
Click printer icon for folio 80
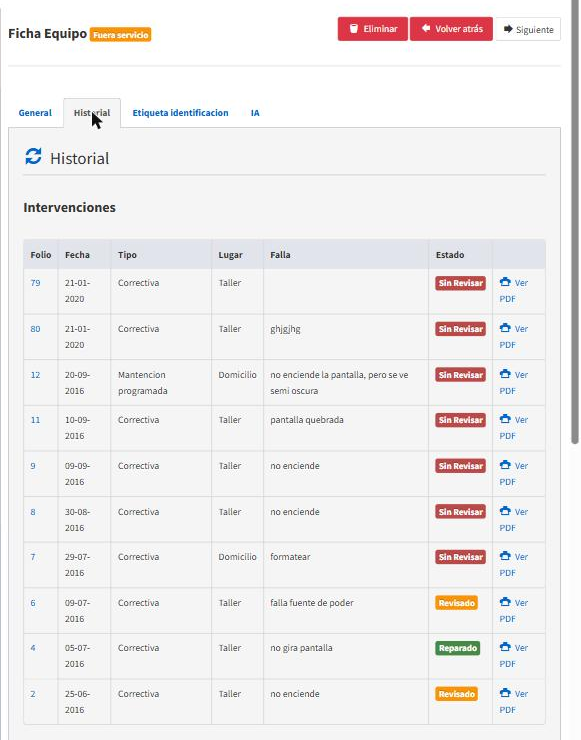click(x=505, y=328)
